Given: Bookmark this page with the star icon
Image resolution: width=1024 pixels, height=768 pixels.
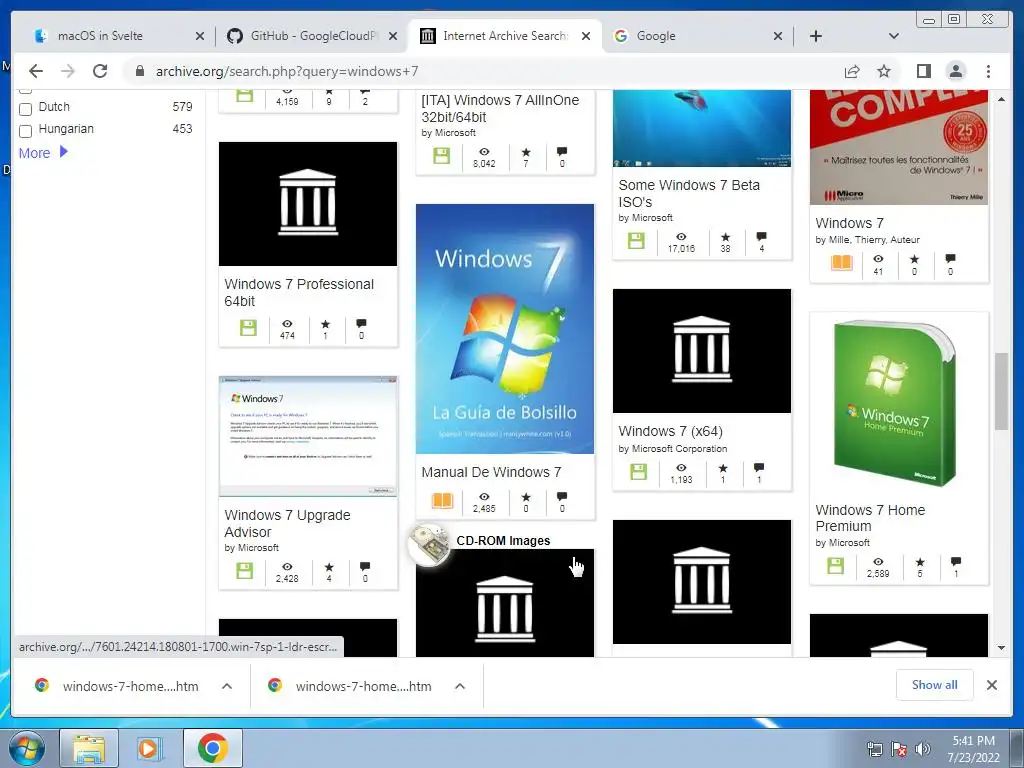Looking at the screenshot, I should tap(884, 71).
